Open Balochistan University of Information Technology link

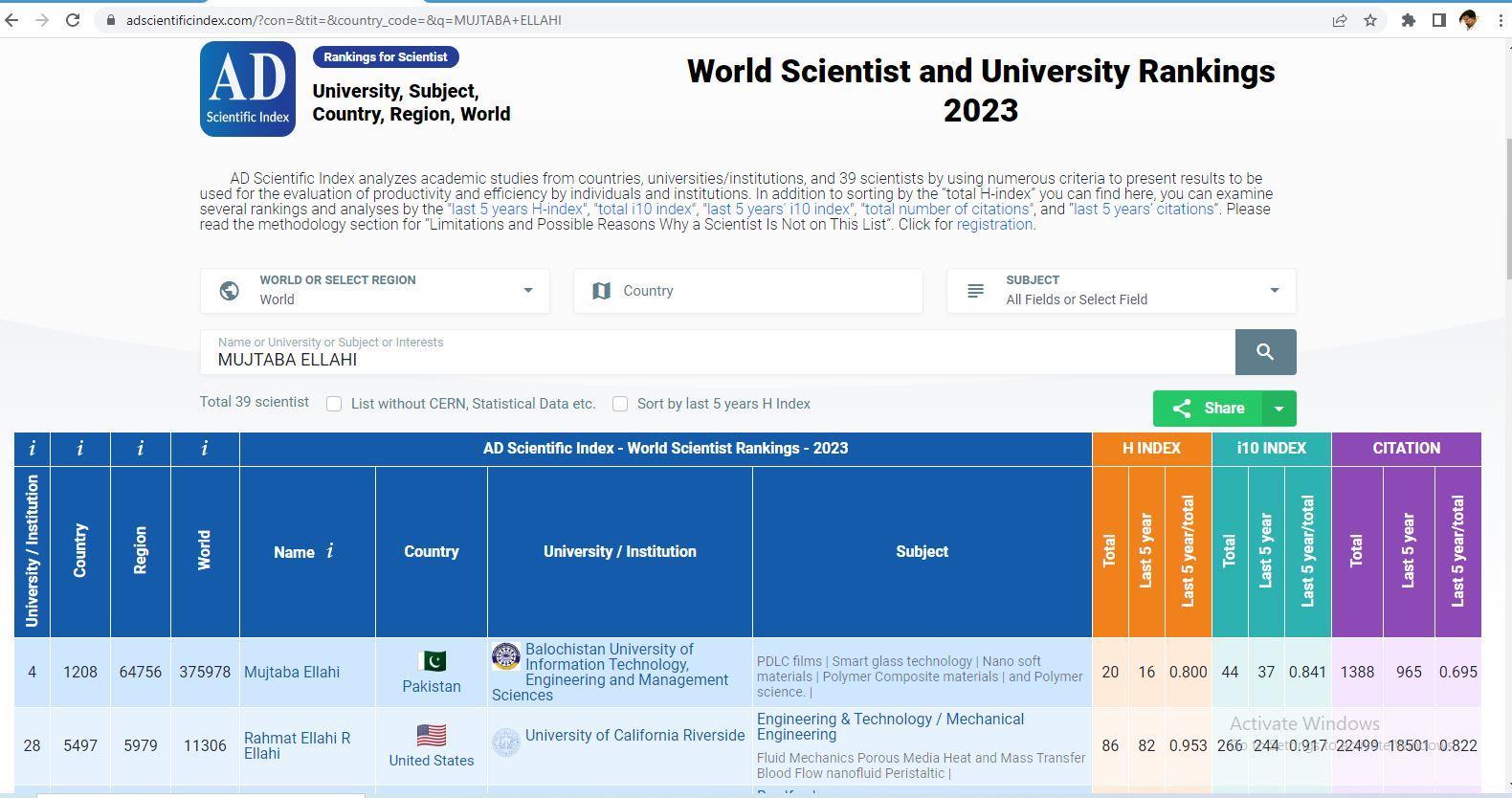611,673
